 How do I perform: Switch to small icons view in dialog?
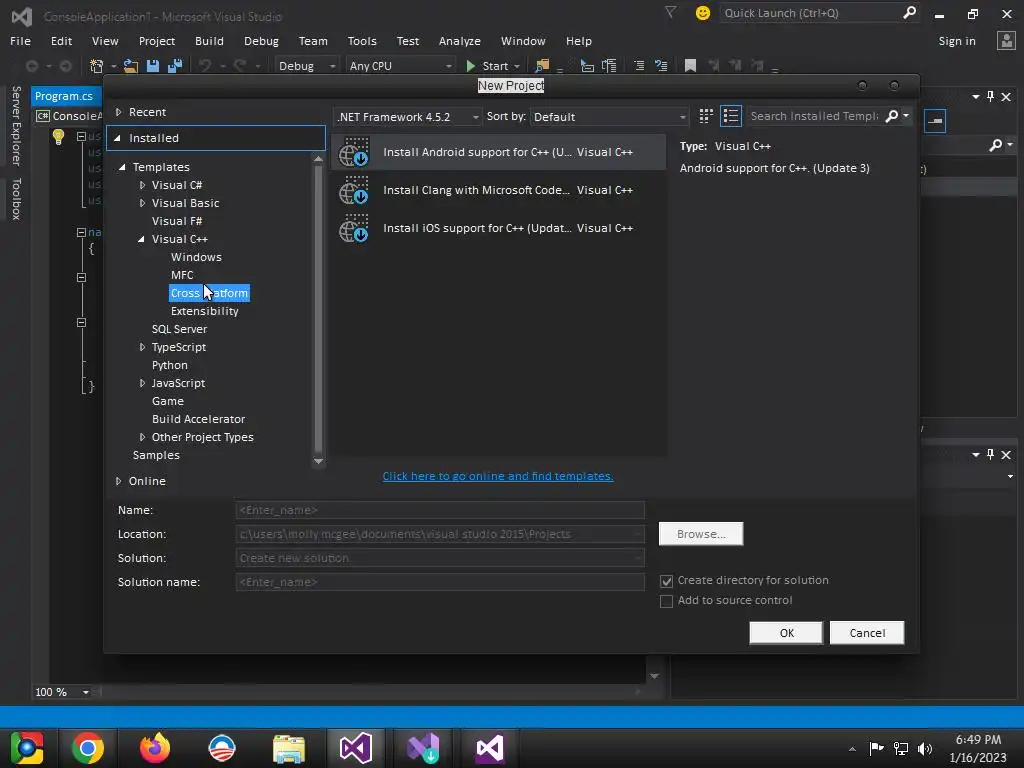point(706,116)
